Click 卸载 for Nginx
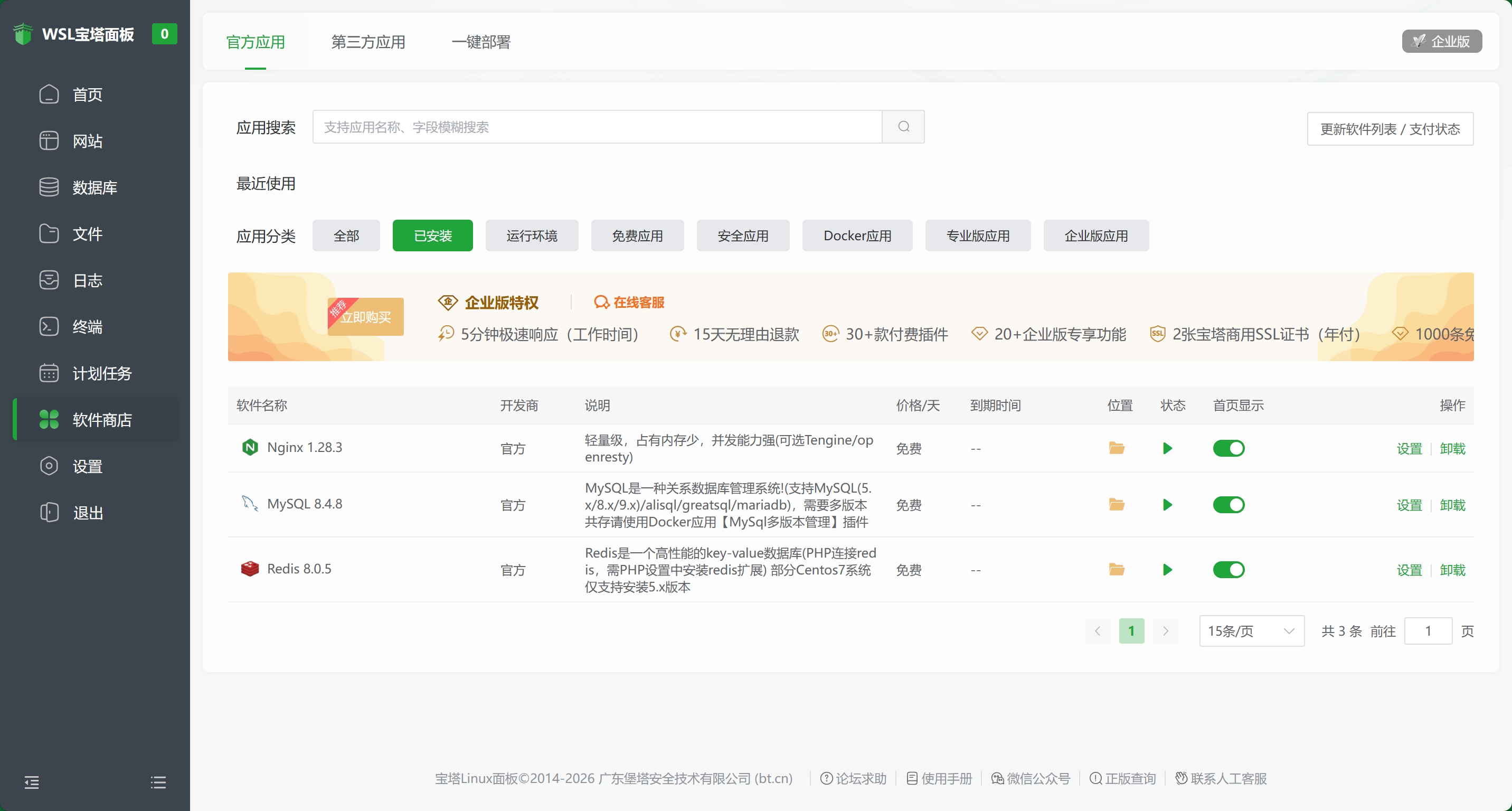1512x811 pixels. click(1453, 448)
